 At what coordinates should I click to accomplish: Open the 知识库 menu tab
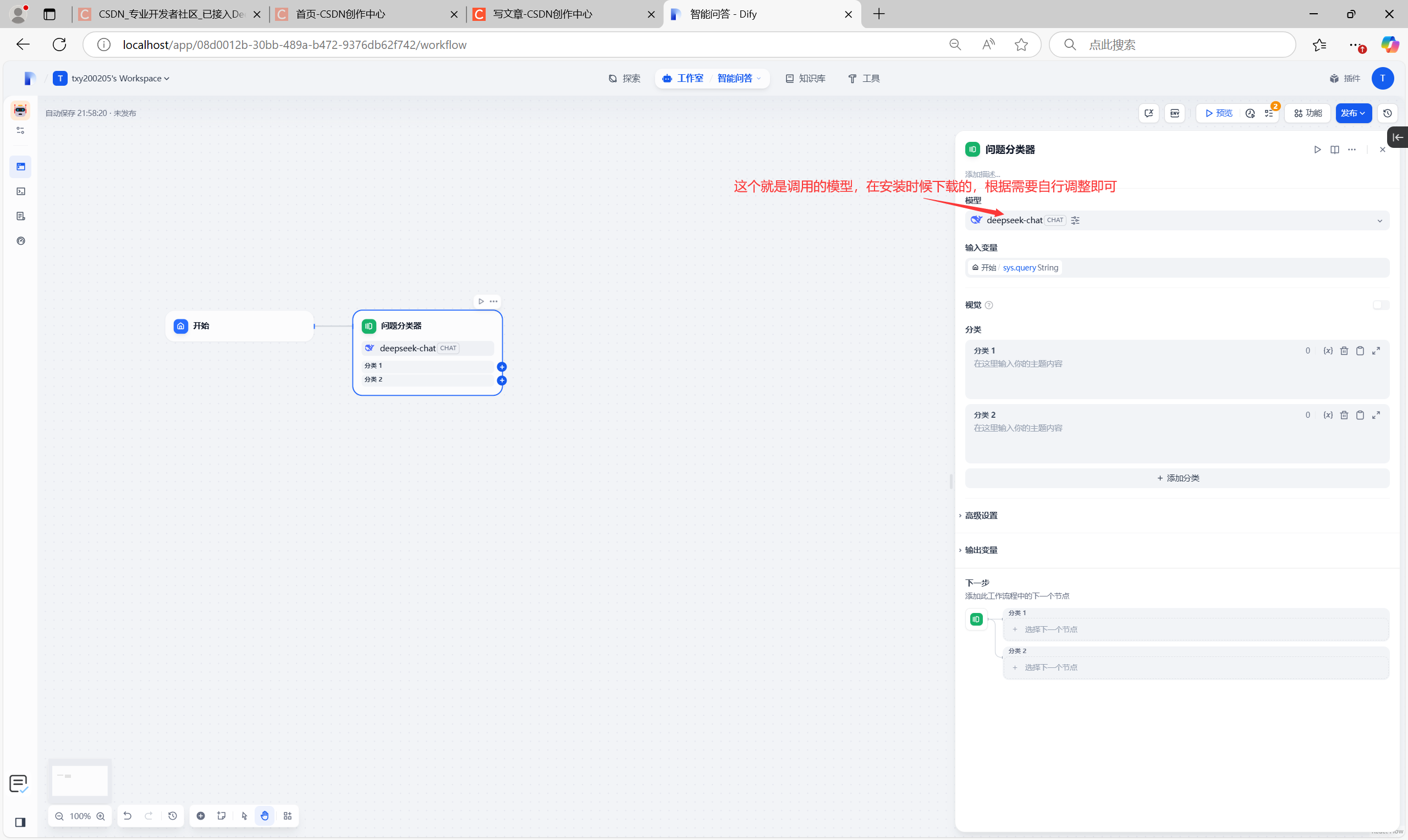pyautogui.click(x=806, y=78)
